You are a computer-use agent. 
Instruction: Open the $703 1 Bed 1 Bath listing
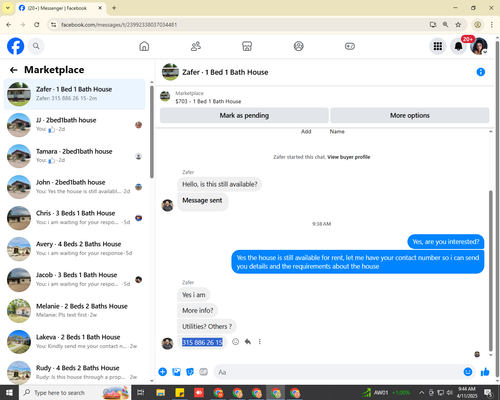(x=208, y=101)
